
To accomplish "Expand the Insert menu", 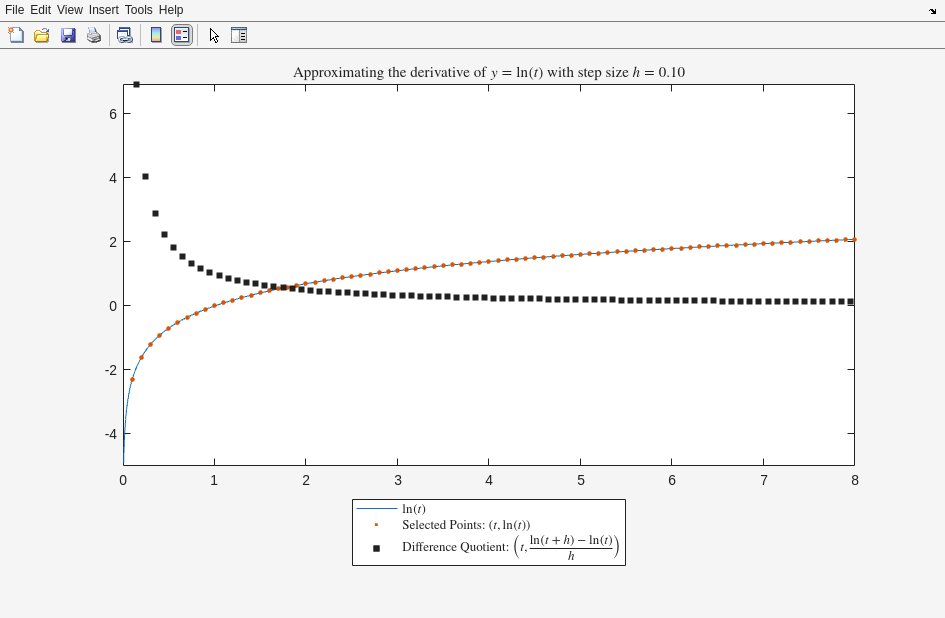I will pos(103,10).
